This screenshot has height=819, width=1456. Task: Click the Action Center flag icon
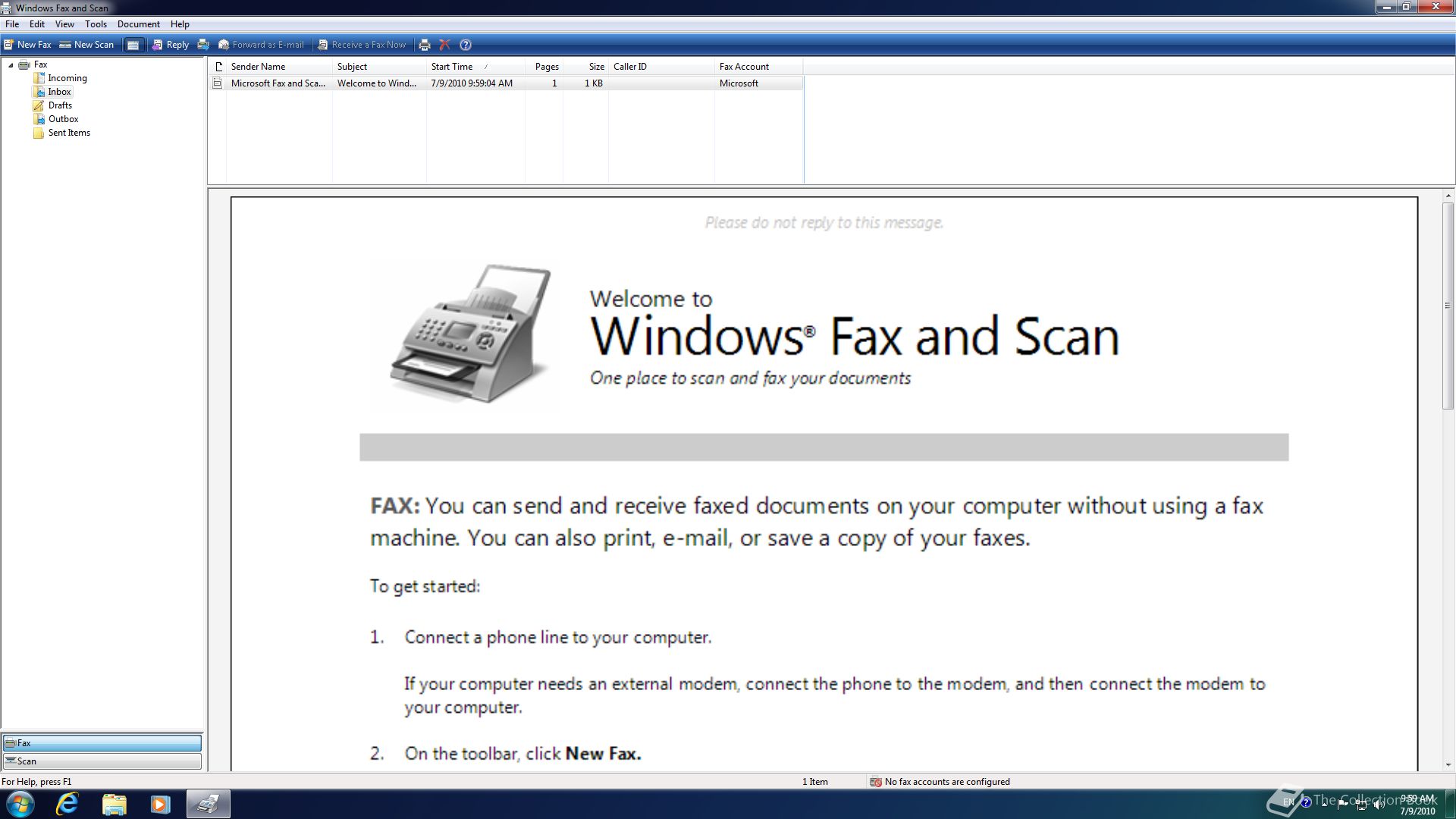[x=1344, y=804]
